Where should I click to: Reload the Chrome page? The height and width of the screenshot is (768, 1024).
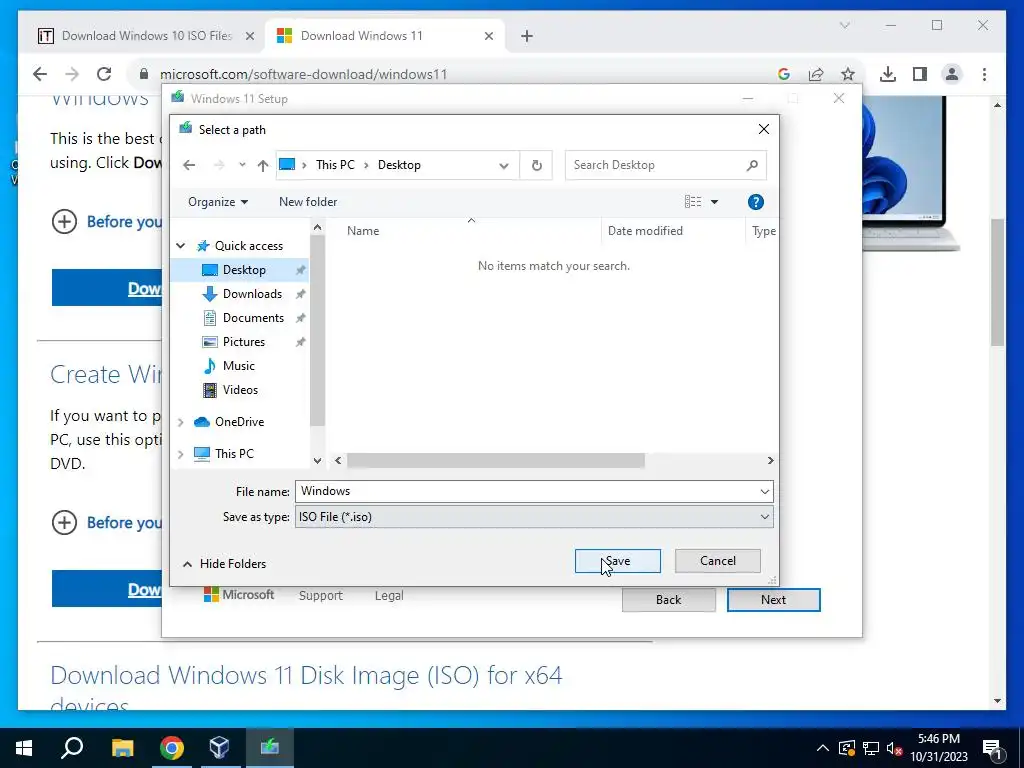pos(104,74)
